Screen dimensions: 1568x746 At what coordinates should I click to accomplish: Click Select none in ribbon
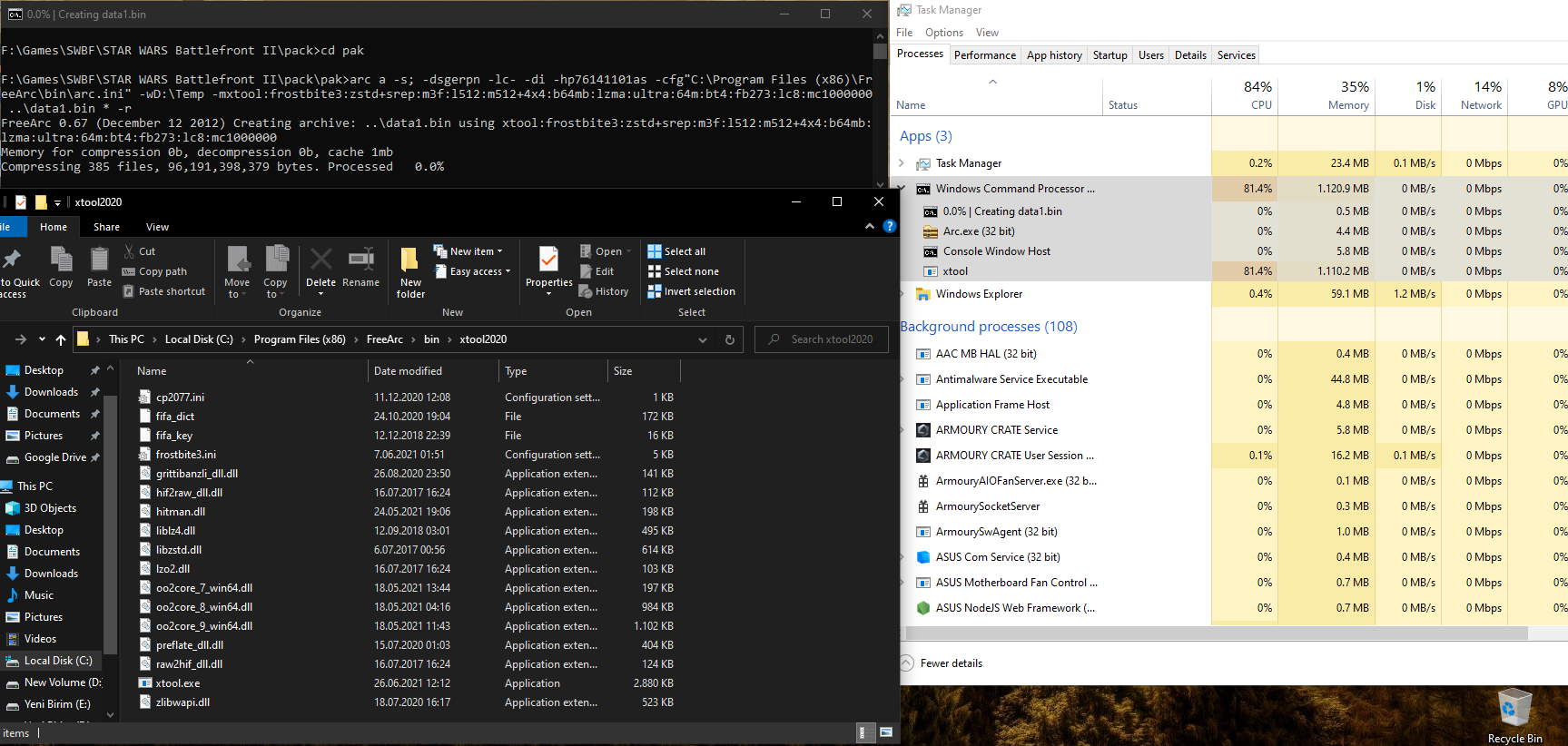(683, 271)
